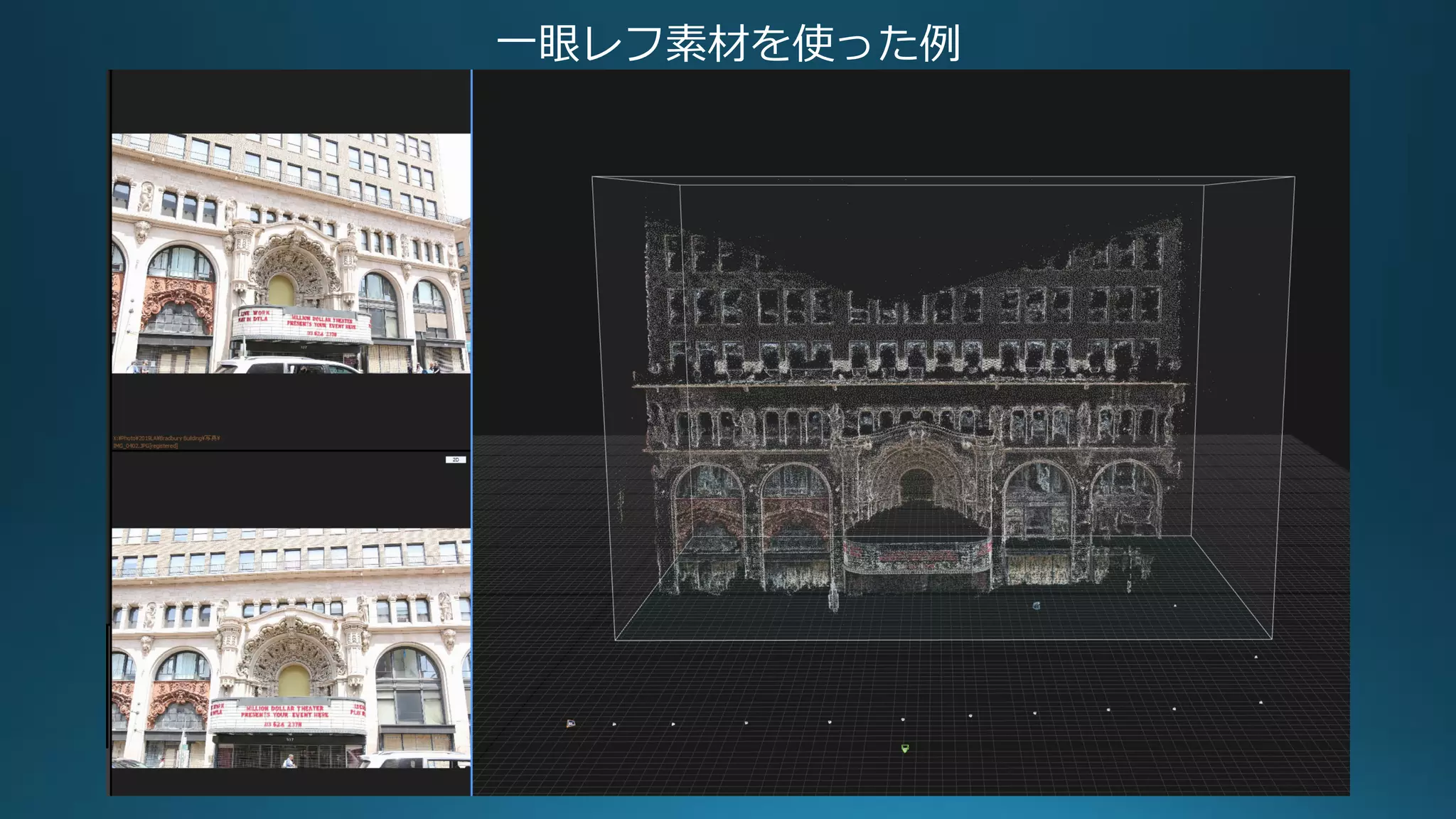The image size is (1456, 819).
Task: Click the green camera icon in 3D view
Action: pyautogui.click(x=904, y=748)
